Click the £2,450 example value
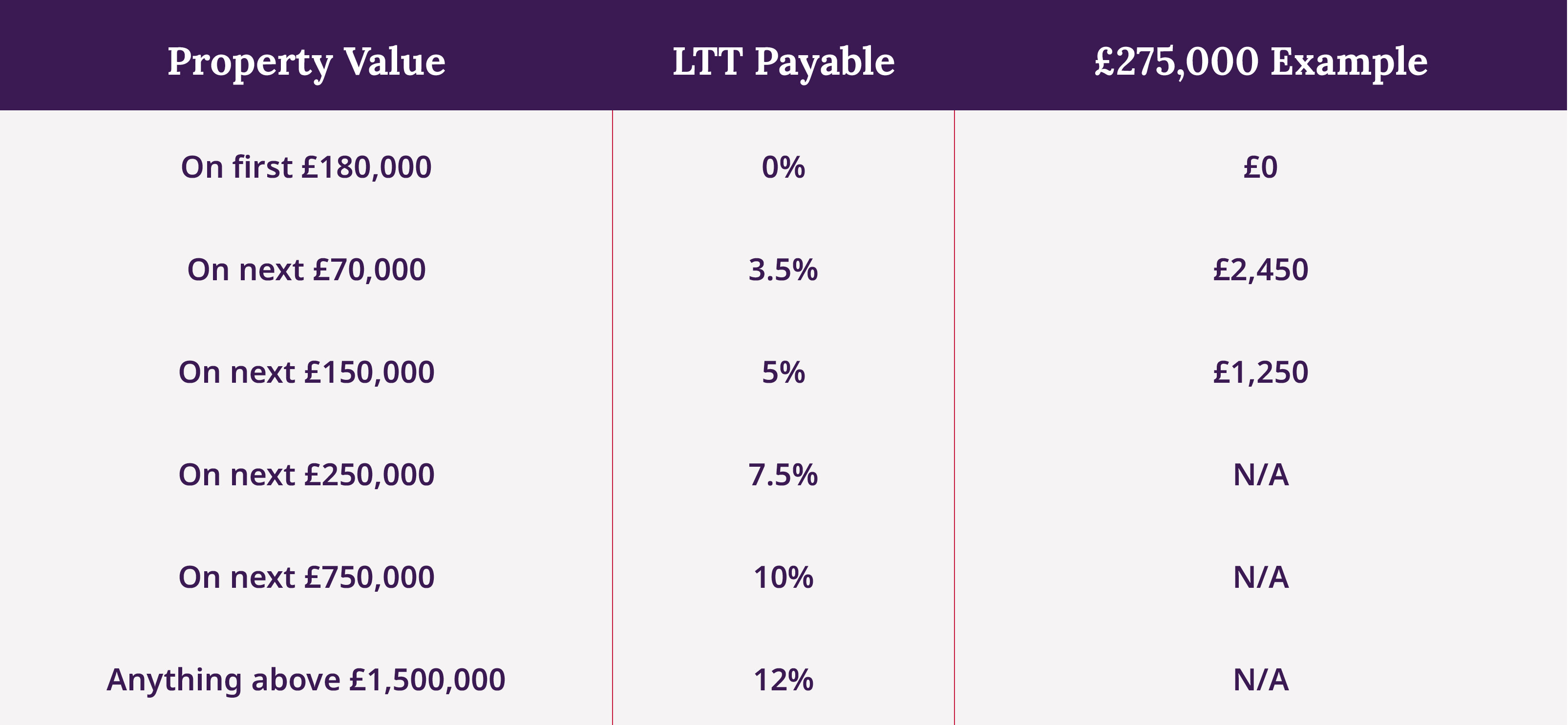Screen dimensions: 1568x725 click(x=1261, y=269)
